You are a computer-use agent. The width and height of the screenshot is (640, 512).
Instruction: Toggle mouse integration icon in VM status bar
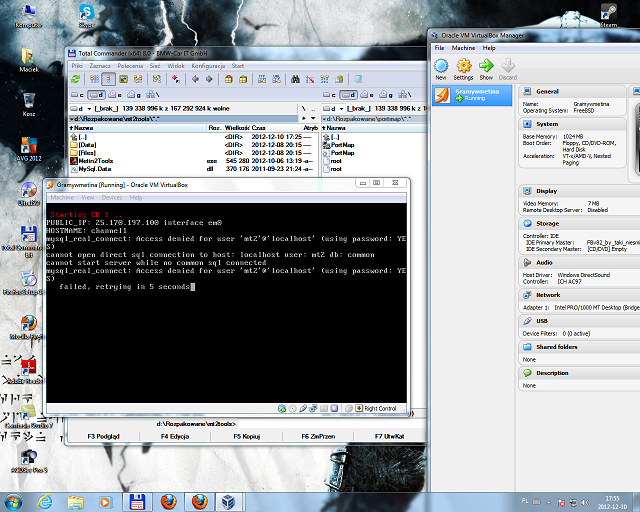click(x=349, y=408)
